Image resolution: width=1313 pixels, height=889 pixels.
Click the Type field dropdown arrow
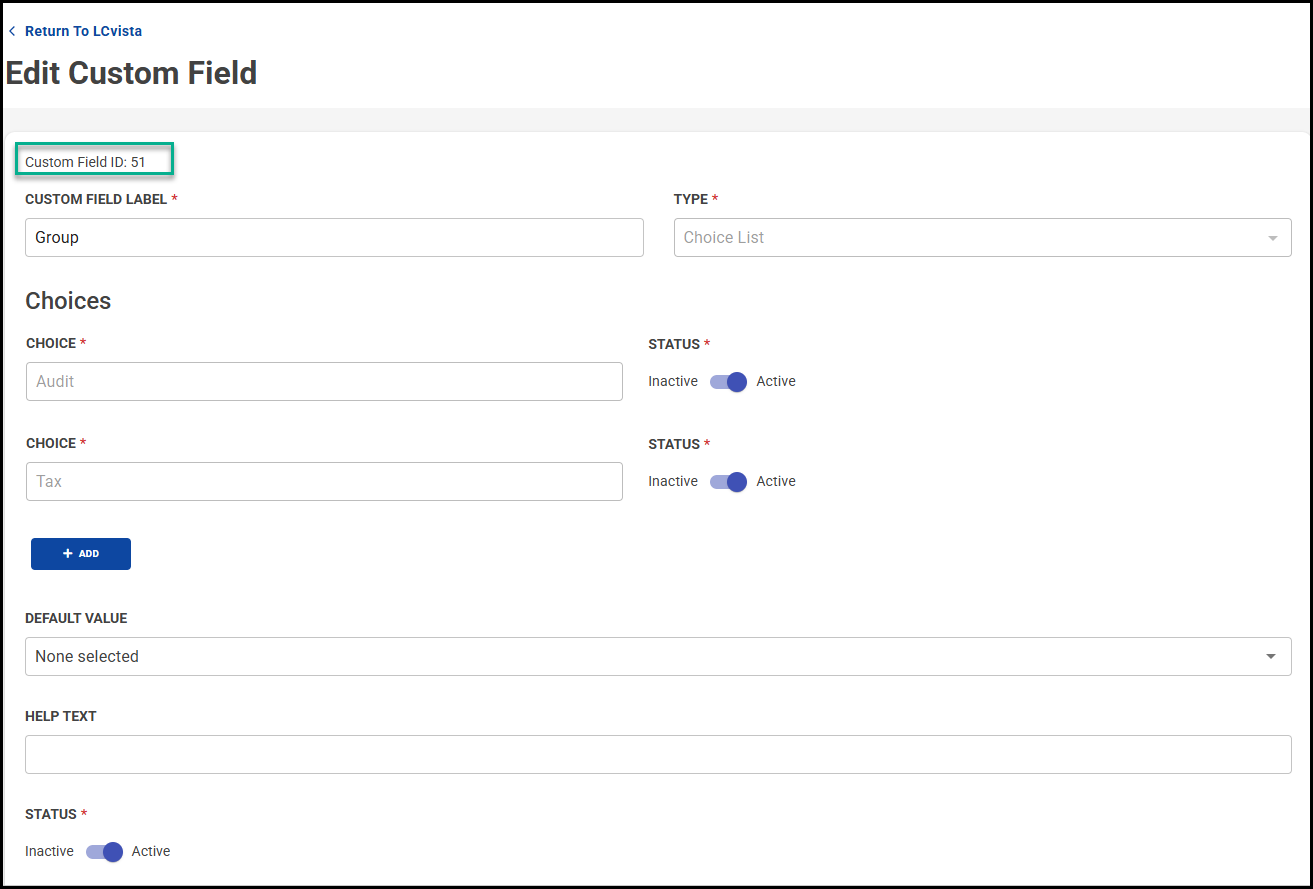[1272, 238]
